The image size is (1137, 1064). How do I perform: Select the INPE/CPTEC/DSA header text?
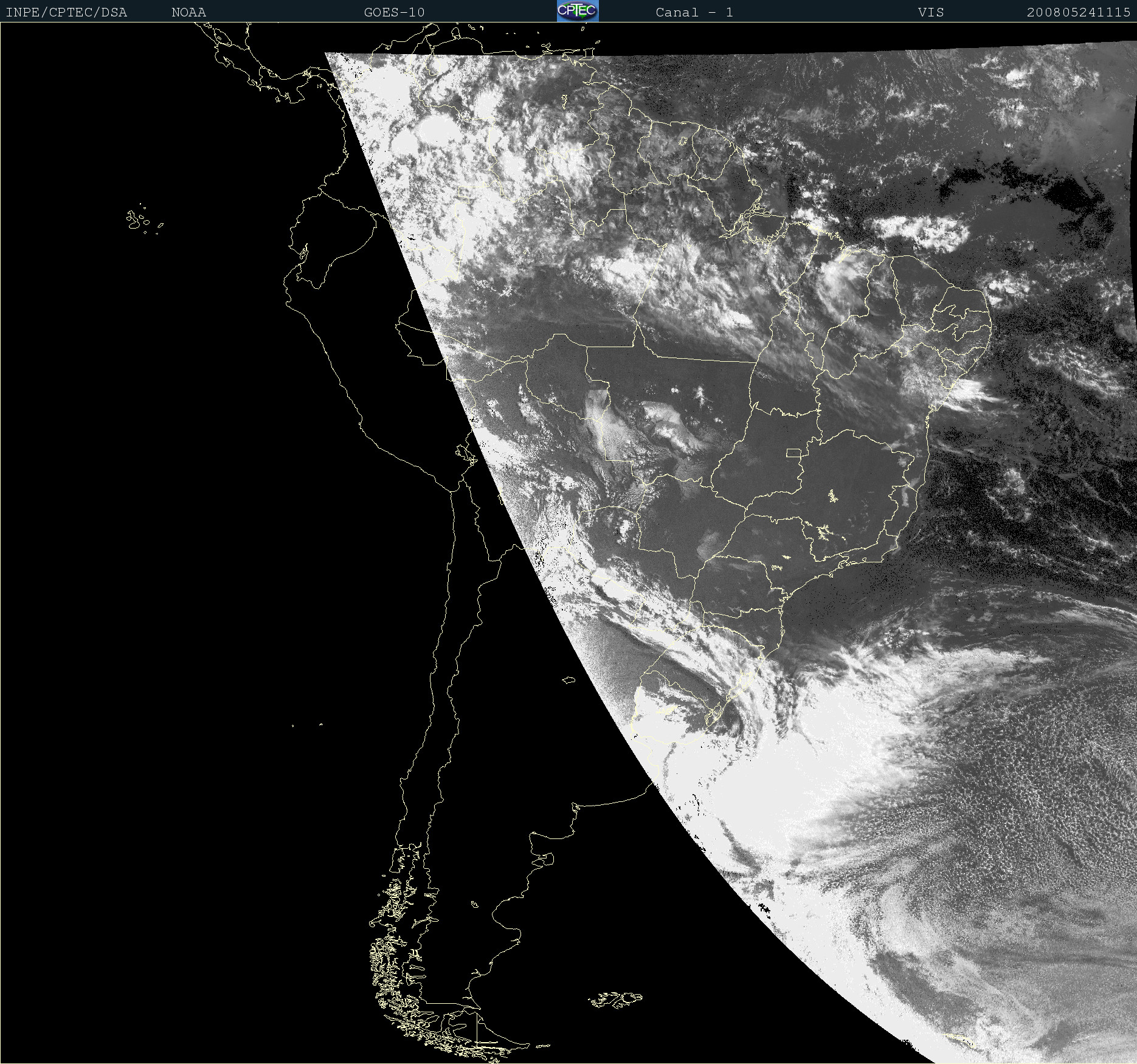point(66,12)
